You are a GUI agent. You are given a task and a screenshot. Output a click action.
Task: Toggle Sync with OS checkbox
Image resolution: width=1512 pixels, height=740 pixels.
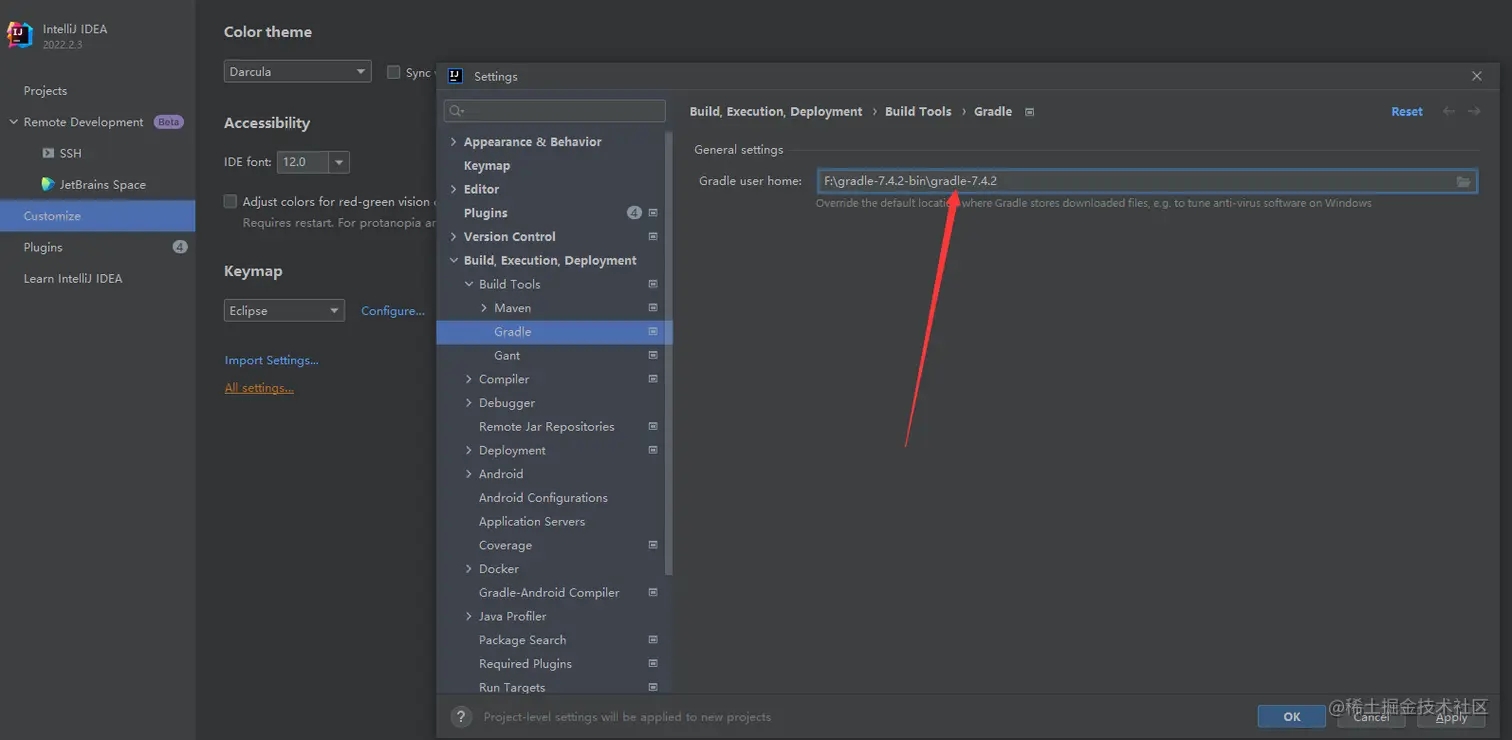point(394,72)
